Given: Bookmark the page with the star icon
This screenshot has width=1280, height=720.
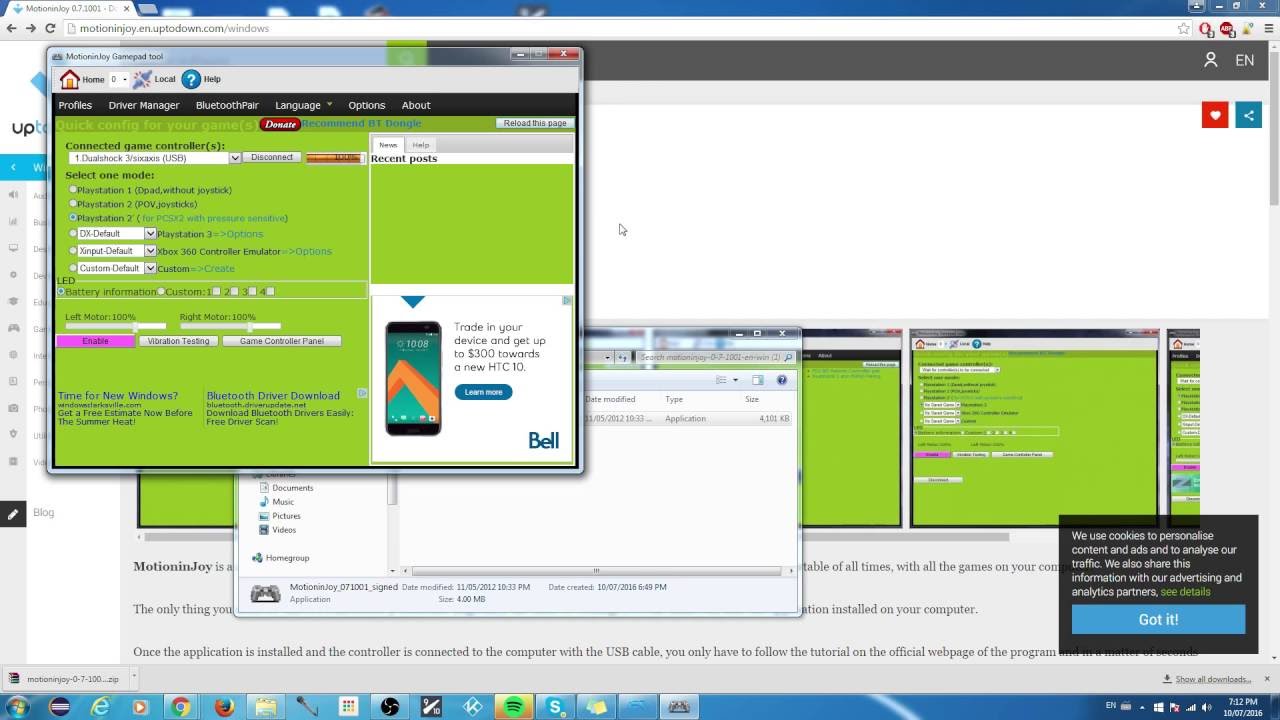Looking at the screenshot, I should 1184,29.
